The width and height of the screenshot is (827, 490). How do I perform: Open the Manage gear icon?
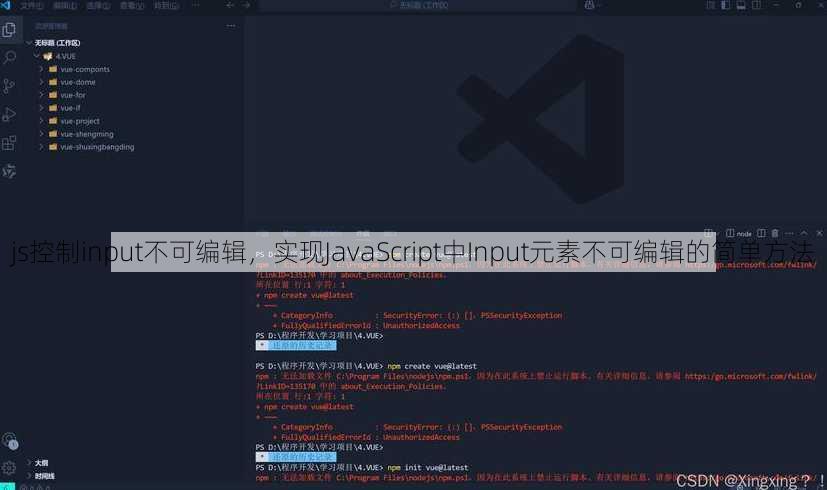(8, 467)
